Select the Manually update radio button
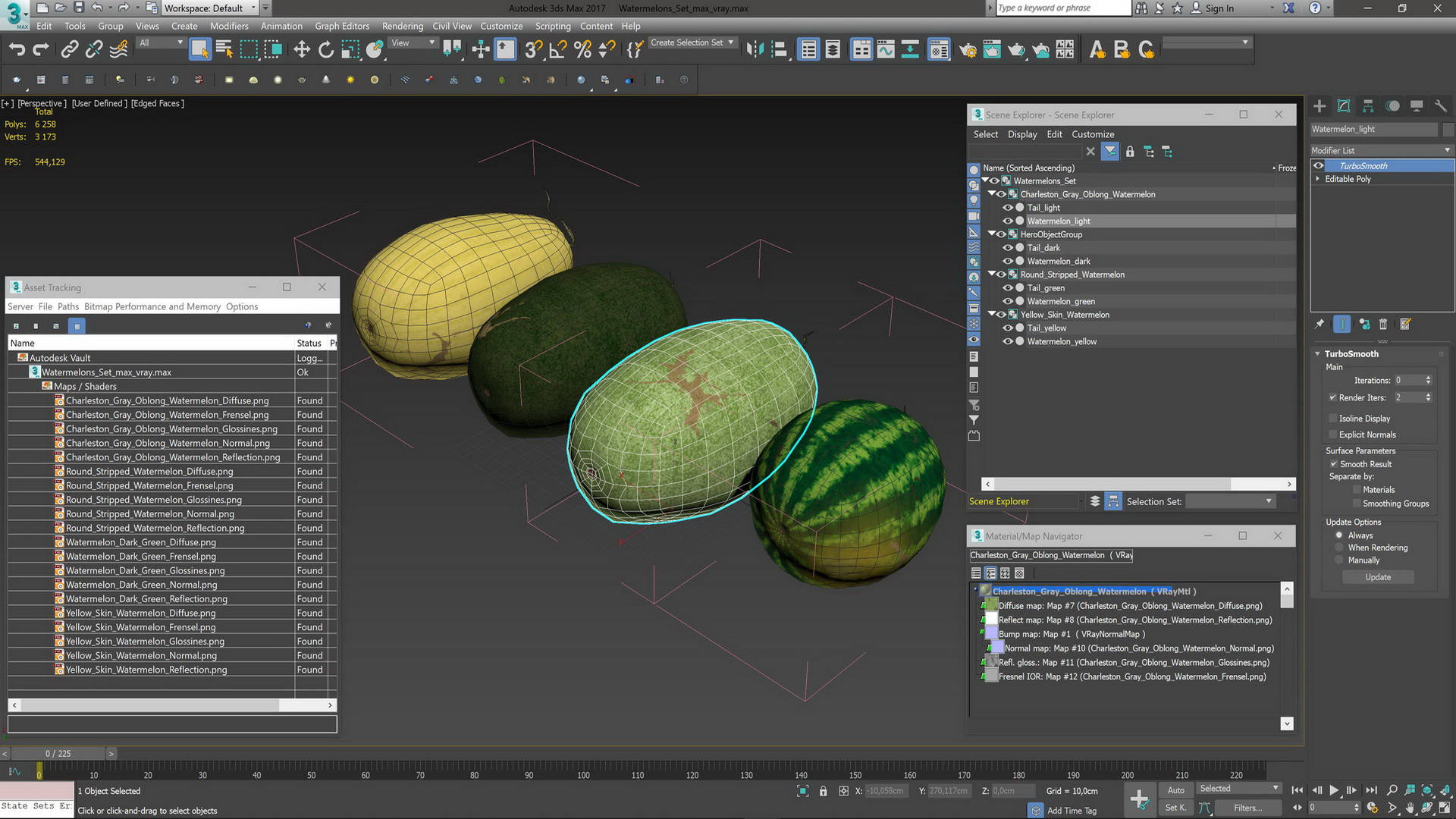1456x819 pixels. click(x=1339, y=560)
